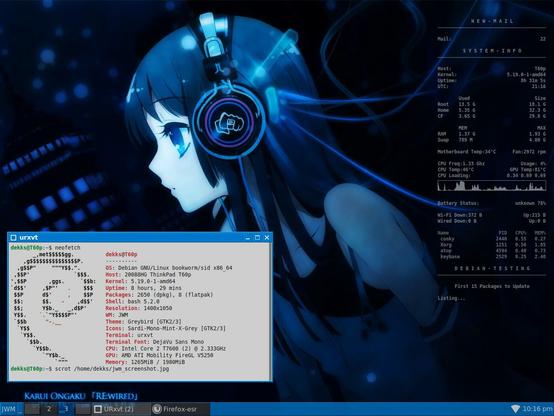This screenshot has height=416, width=554.
Task: Click the conky 'Swap' usage row
Action: click(x=492, y=140)
